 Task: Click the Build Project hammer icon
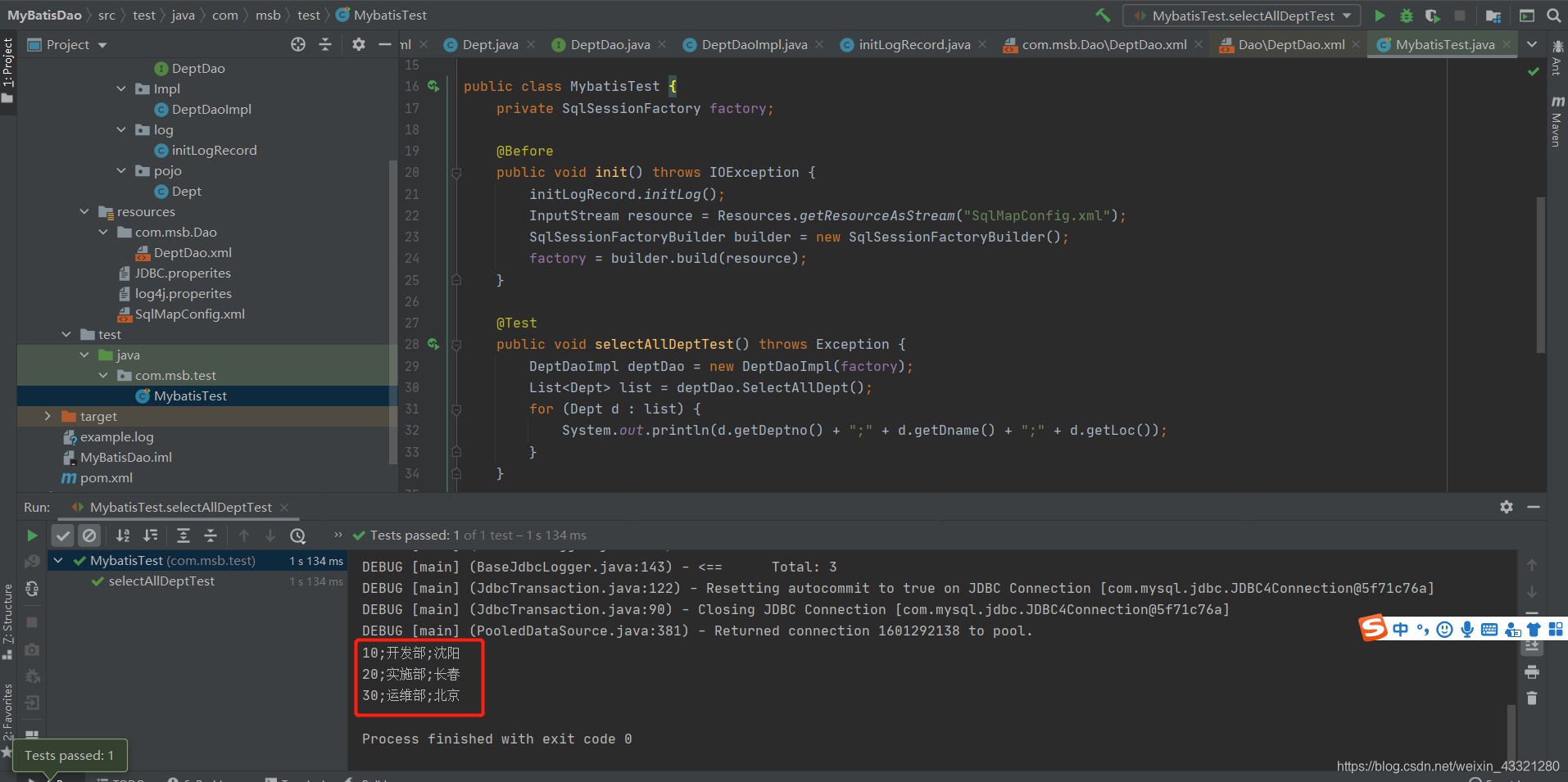point(1103,16)
